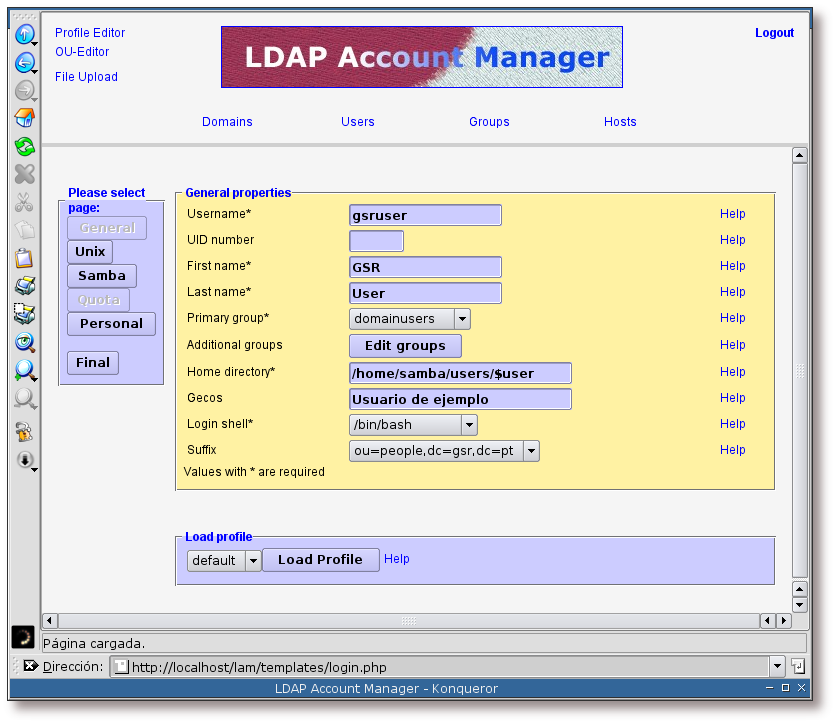The height and width of the screenshot is (724, 836).
Task: Click the Find eye-magnifier icon
Action: point(24,342)
